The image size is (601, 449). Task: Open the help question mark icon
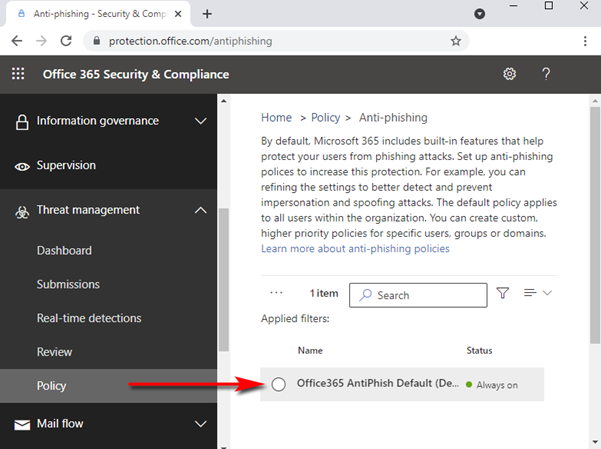point(546,74)
